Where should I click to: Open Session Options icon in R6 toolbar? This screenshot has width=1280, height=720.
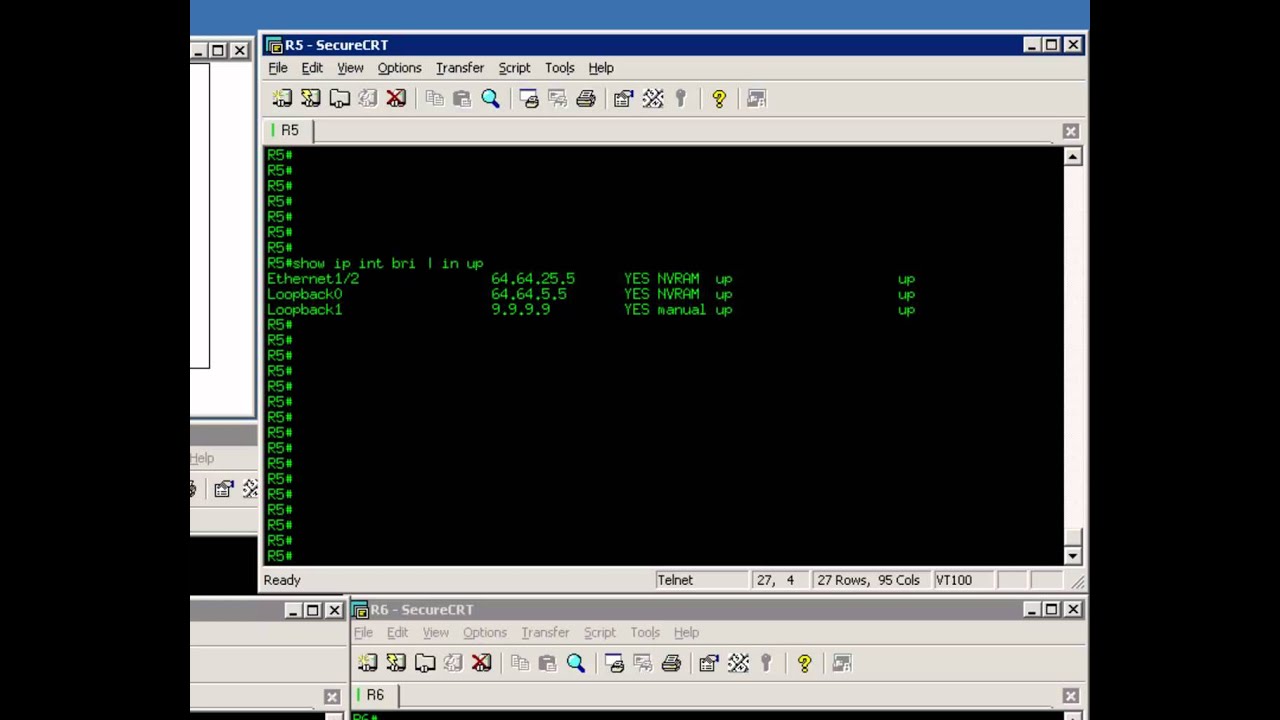point(709,663)
